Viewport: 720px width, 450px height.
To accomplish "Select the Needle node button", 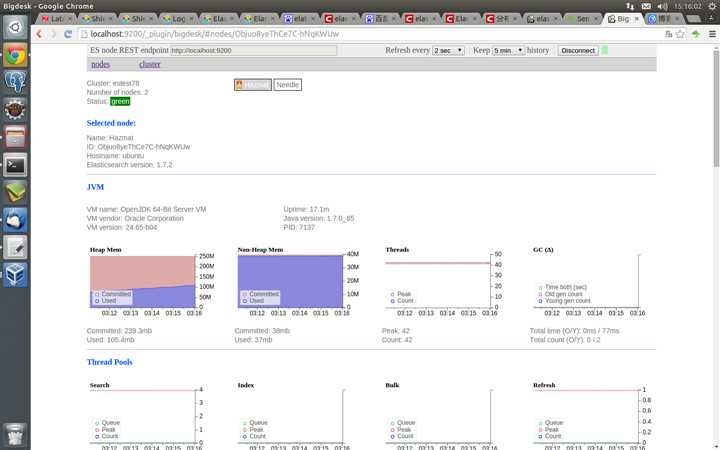I will point(287,85).
